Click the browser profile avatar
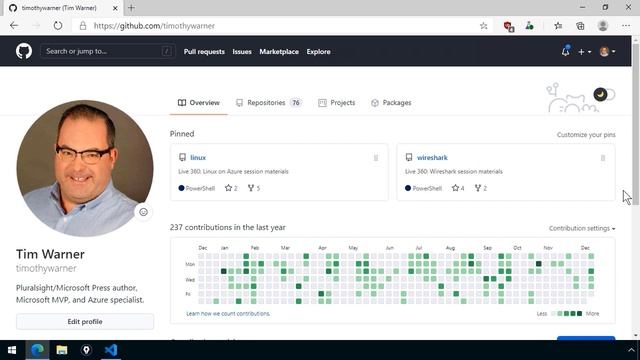The width and height of the screenshot is (640, 360). pos(603,26)
